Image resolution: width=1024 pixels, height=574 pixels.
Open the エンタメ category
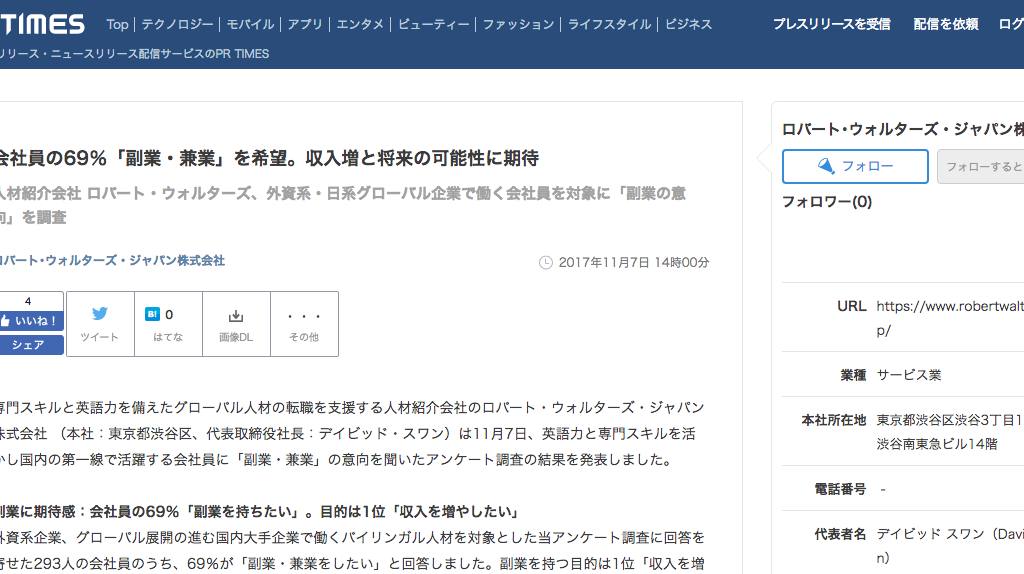coord(360,24)
